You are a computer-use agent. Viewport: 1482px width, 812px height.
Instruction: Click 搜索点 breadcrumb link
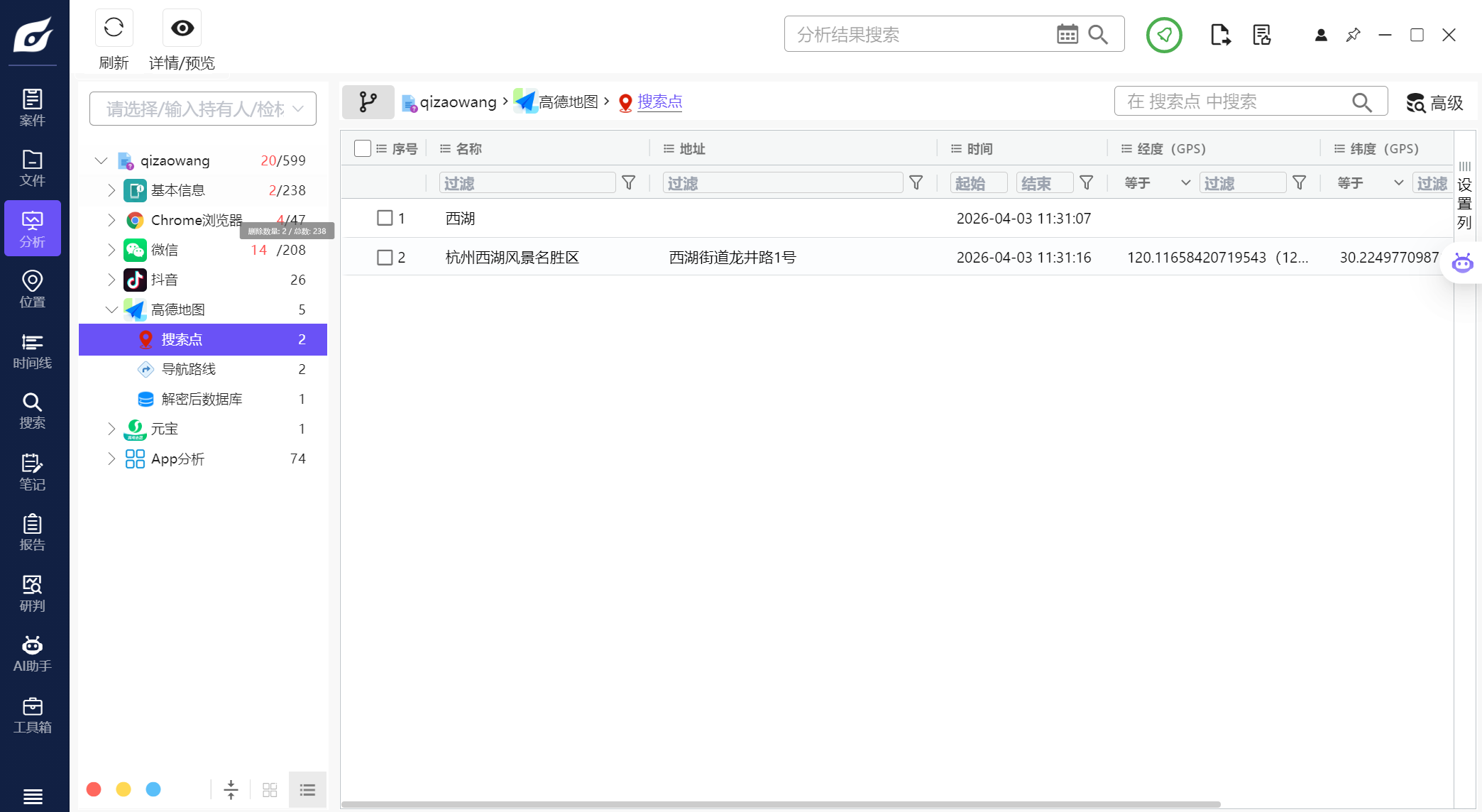click(659, 101)
